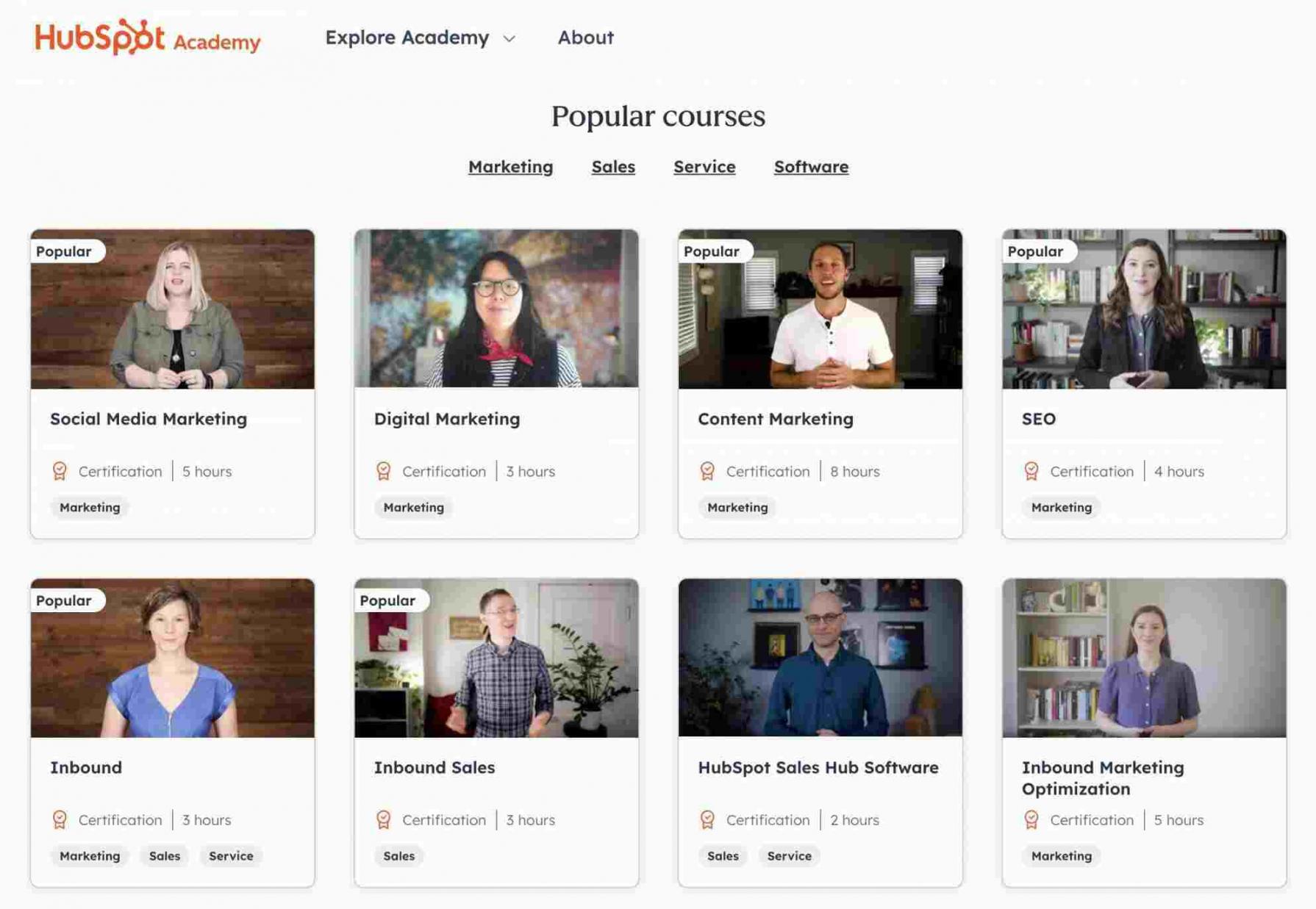Click the HubSpot Sales Hub Software title

tap(818, 767)
